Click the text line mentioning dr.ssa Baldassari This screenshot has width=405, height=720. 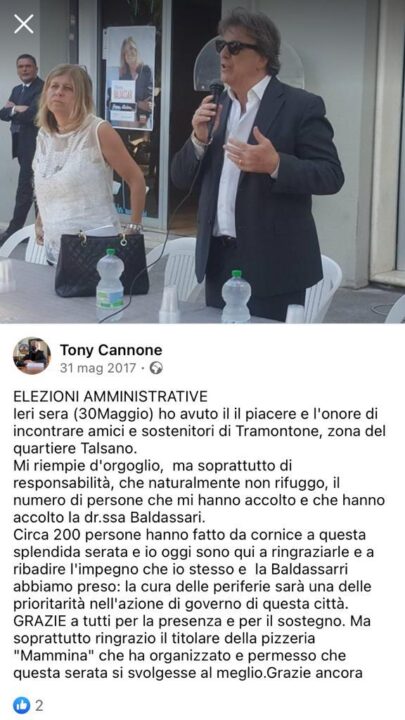(108, 518)
